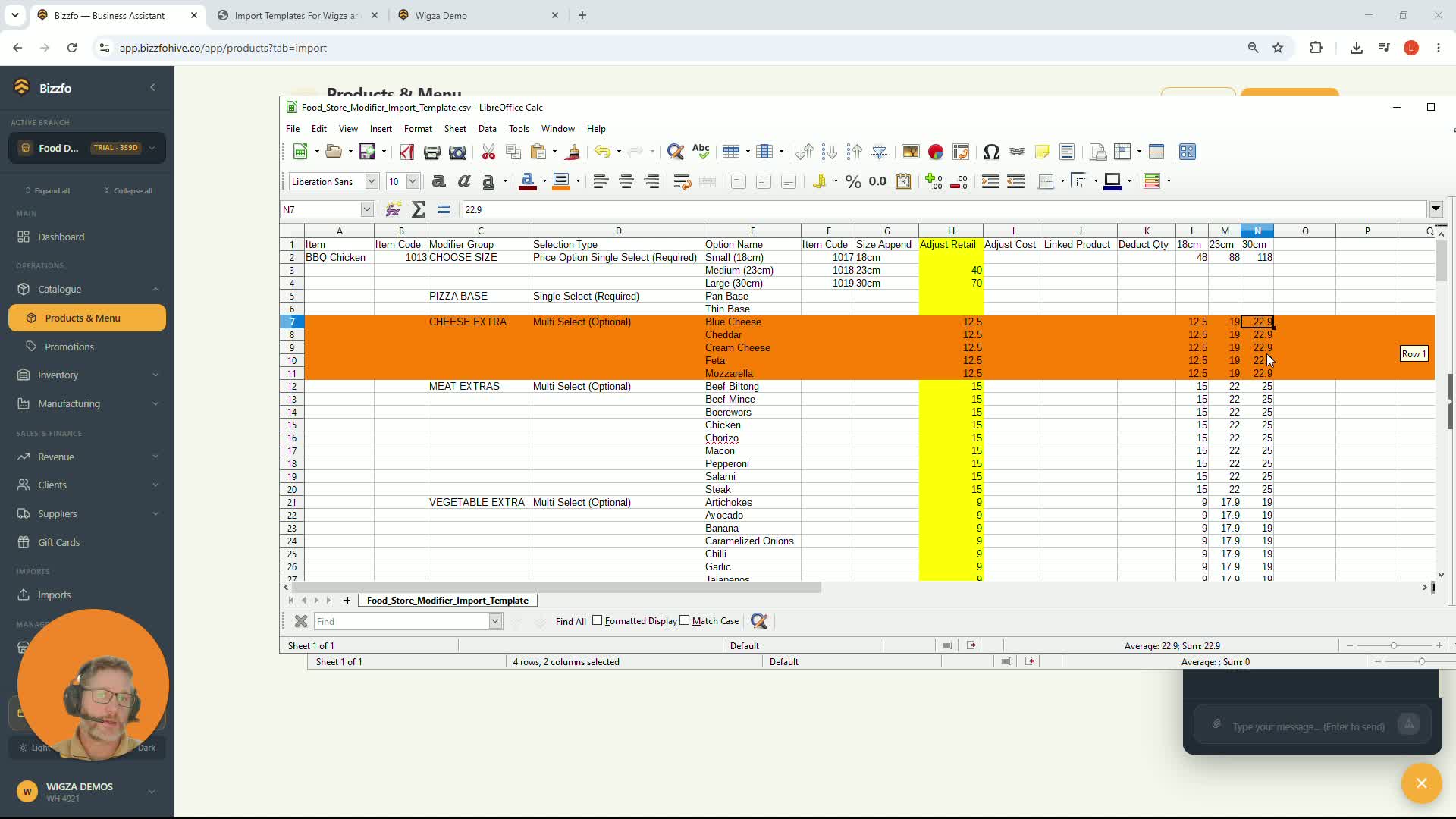Collapse the Catalogue sidebar section
This screenshot has height=819, width=1456.
pos(155,289)
